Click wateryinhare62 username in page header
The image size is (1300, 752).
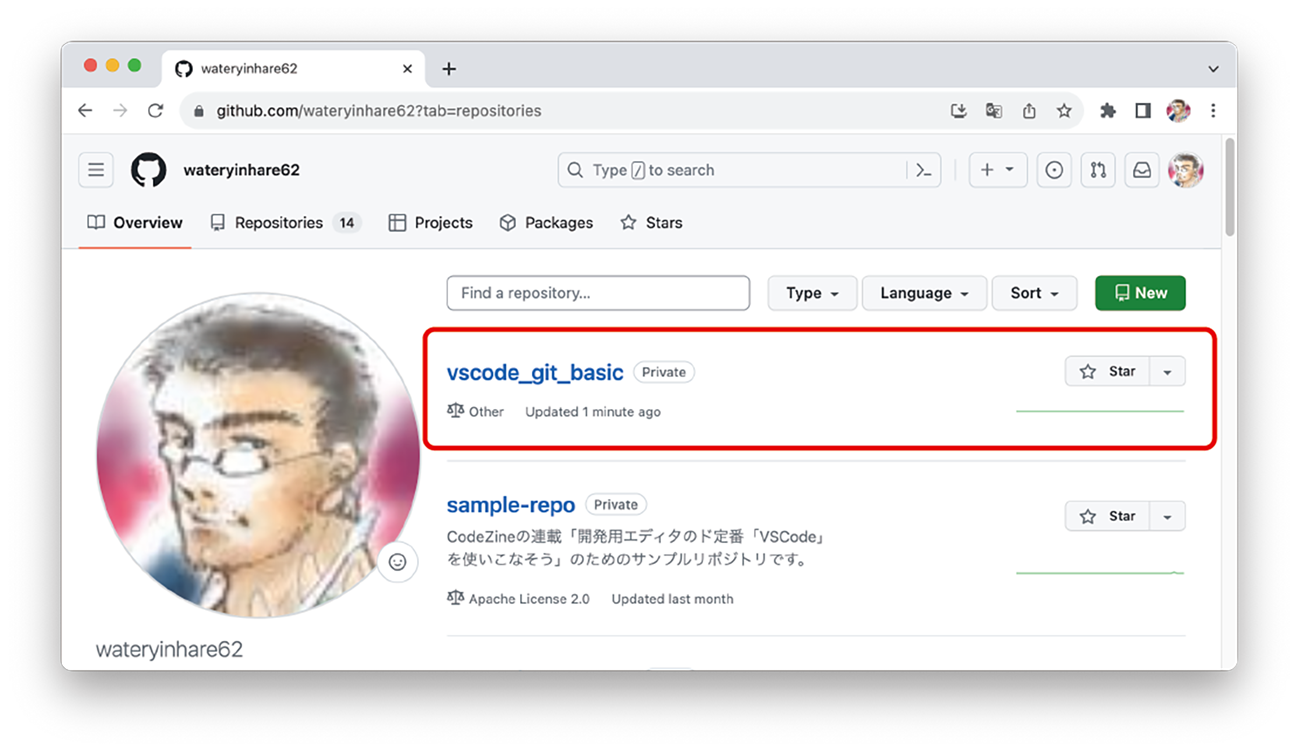coord(242,170)
